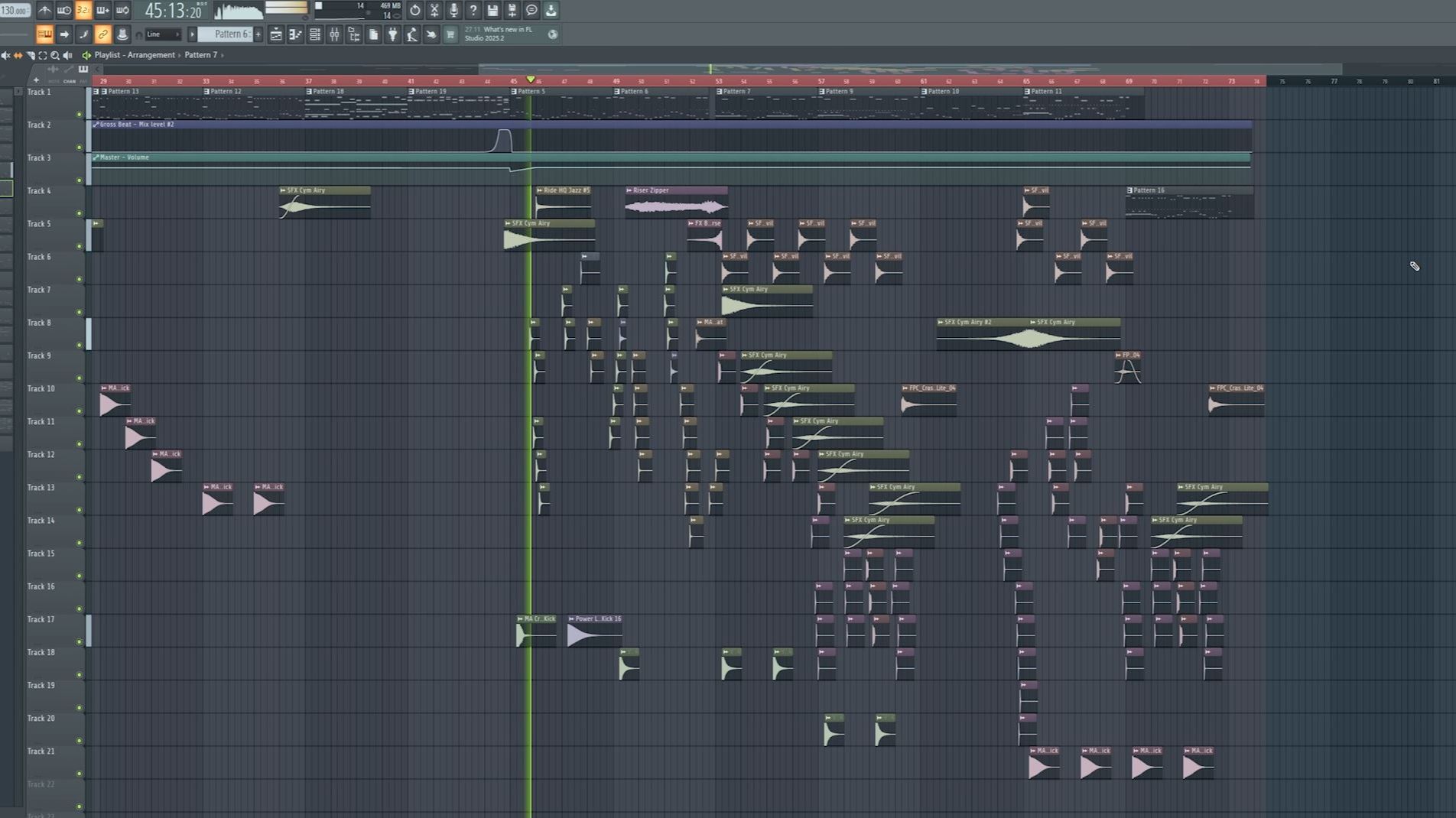This screenshot has width=1456, height=818.
Task: Click the metronome icon
Action: tap(44, 11)
